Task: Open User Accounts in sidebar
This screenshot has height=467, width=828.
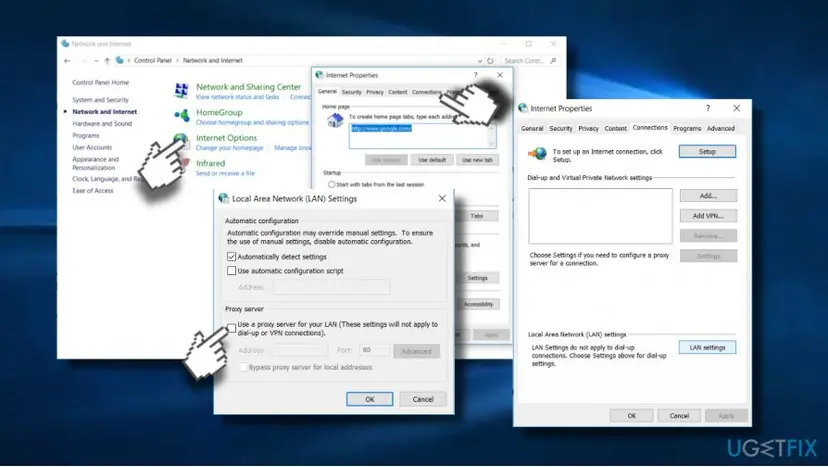Action: (x=92, y=147)
